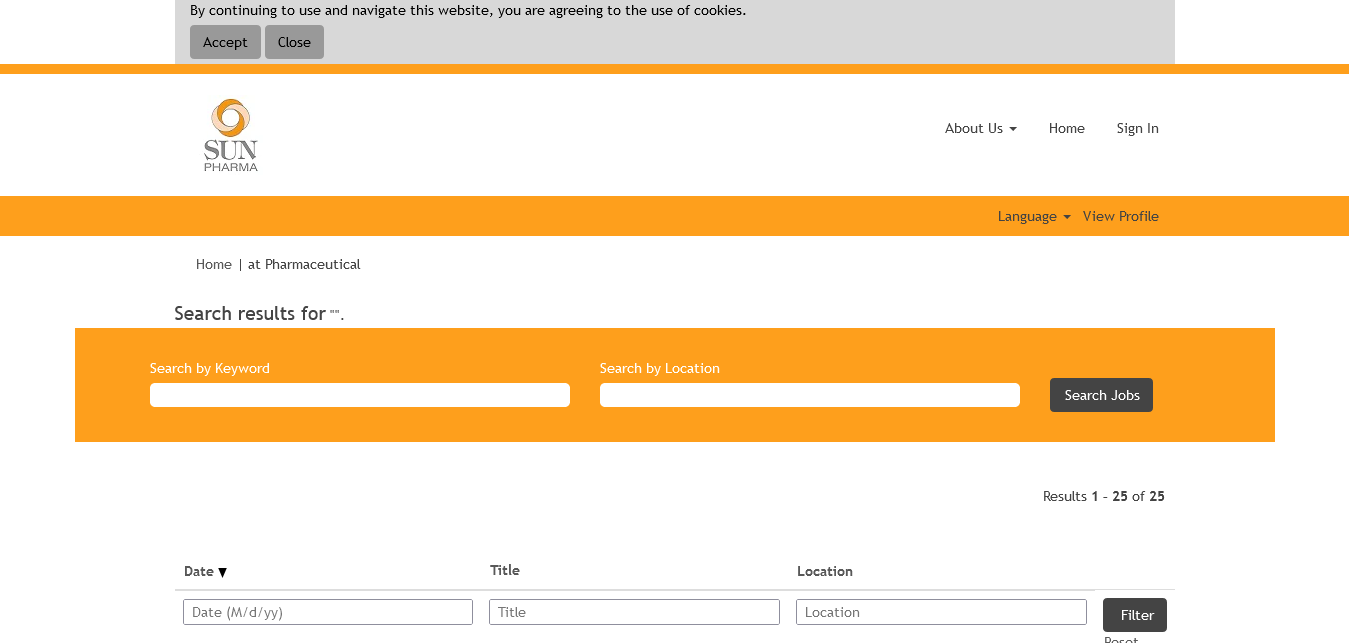1366x643 pixels.
Task: Open the Sign In page
Action: click(1137, 128)
